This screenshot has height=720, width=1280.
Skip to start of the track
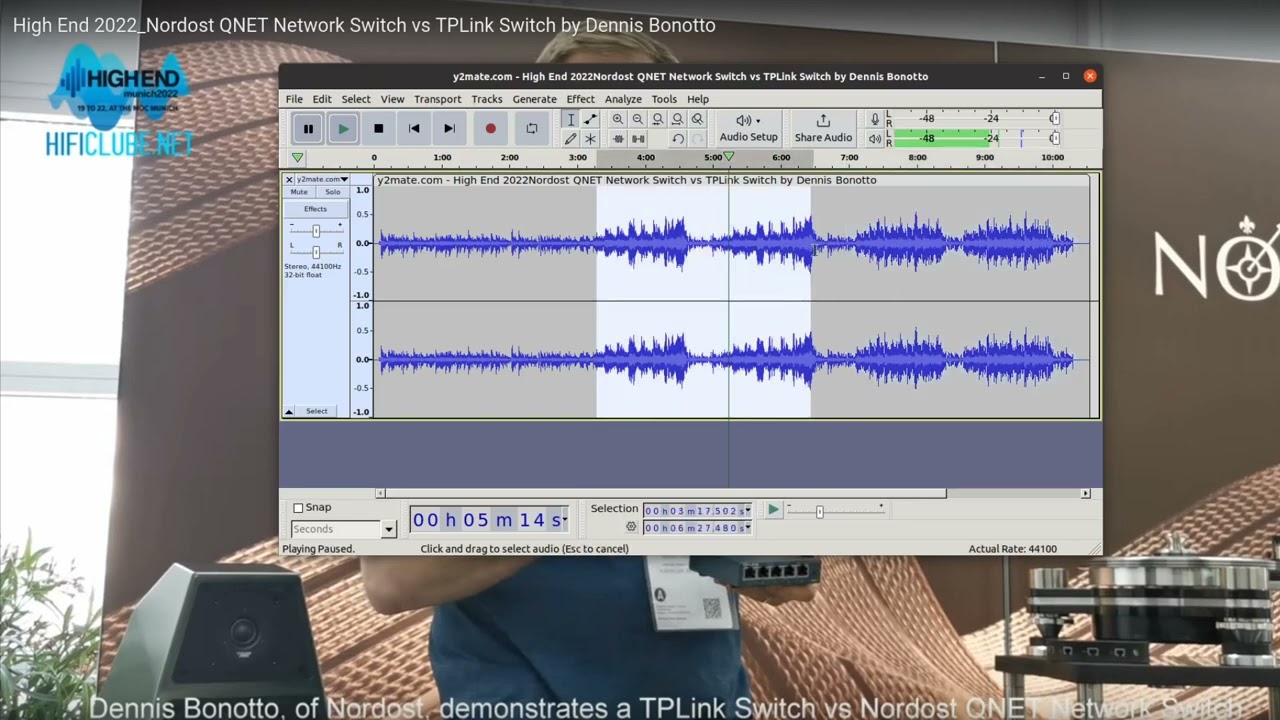414,128
